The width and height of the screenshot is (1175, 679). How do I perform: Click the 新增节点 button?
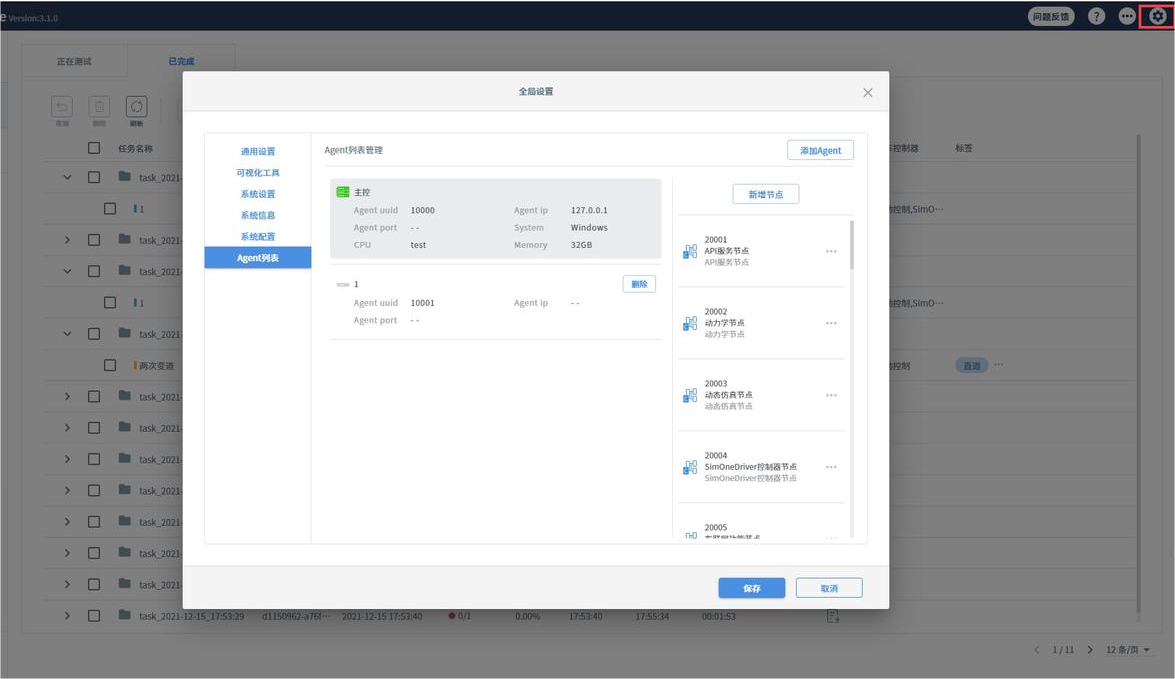pyautogui.click(x=765, y=194)
